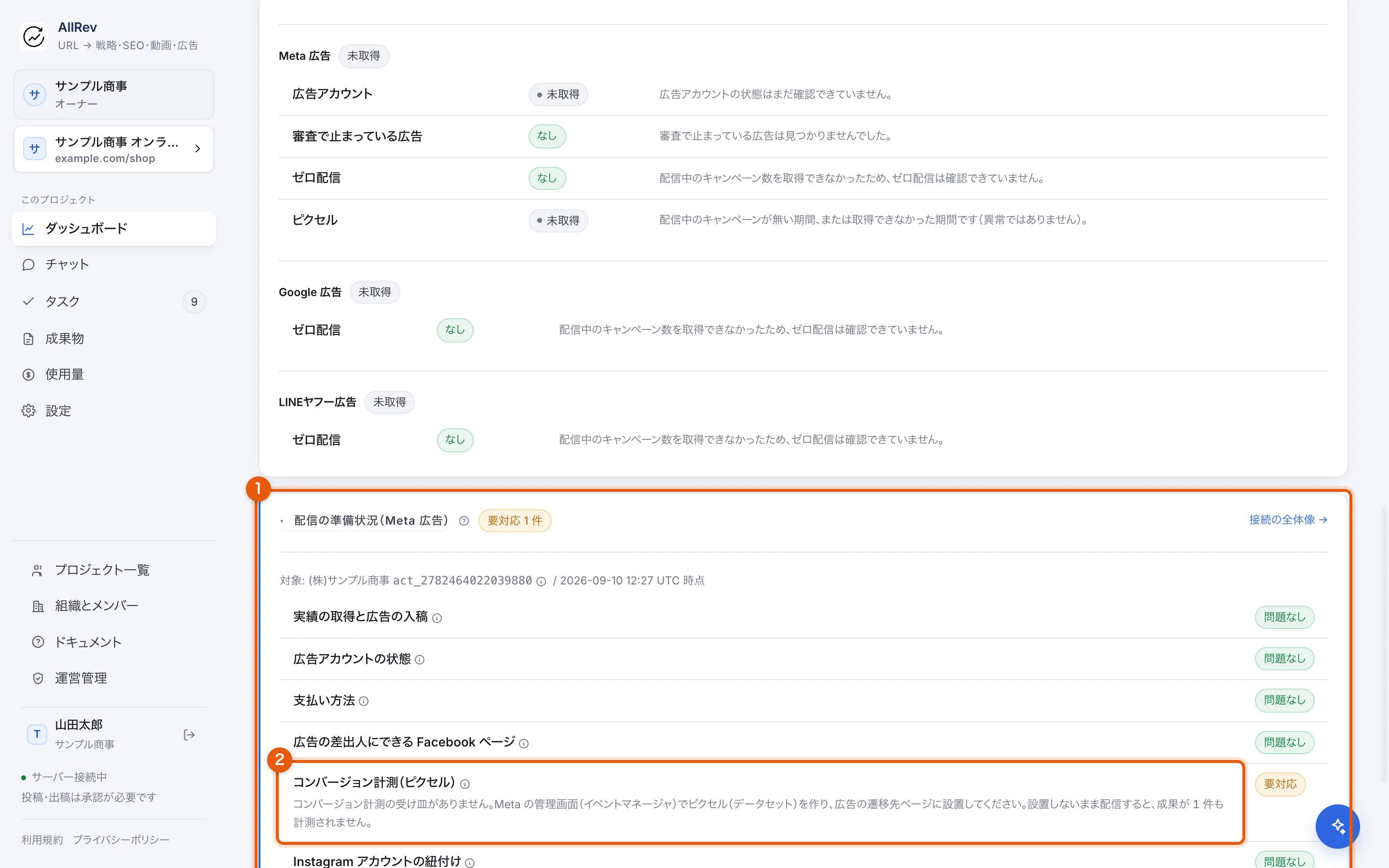
Task: Go to タスク in the sidebar
Action: [x=114, y=301]
